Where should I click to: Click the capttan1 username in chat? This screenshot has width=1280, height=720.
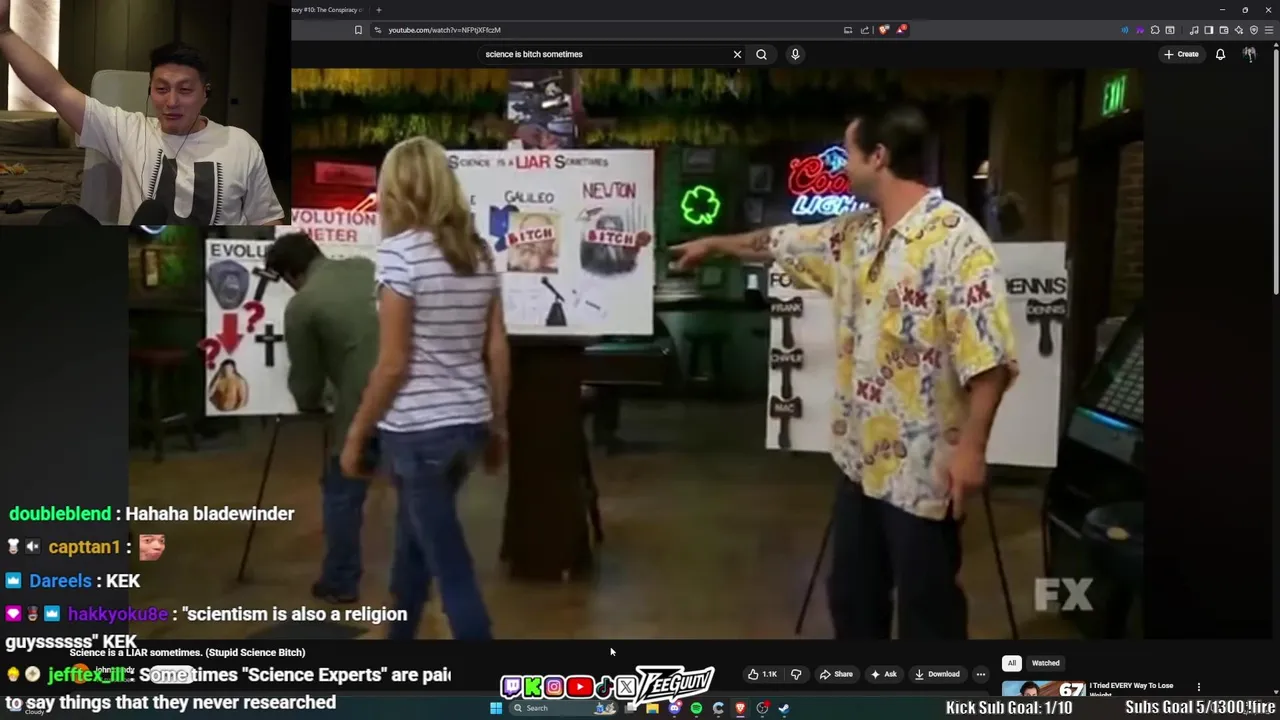pyautogui.click(x=84, y=547)
